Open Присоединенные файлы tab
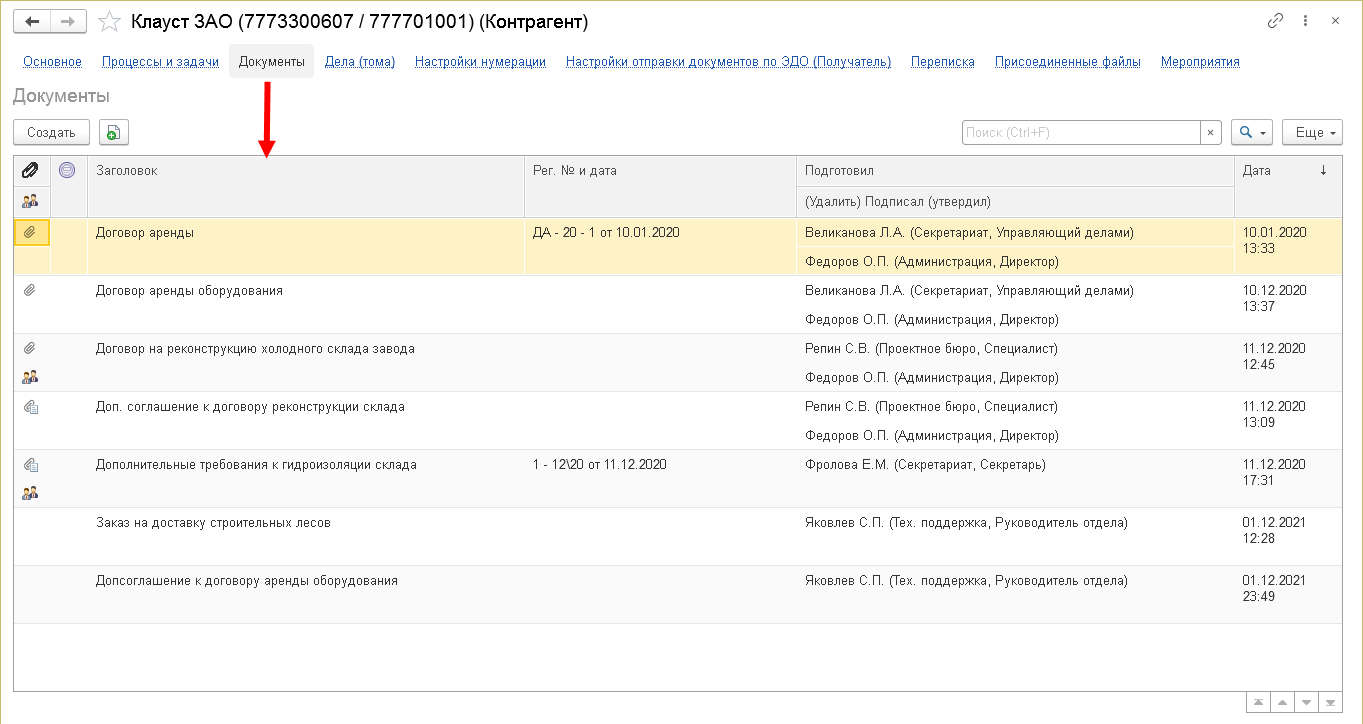 pos(1067,61)
